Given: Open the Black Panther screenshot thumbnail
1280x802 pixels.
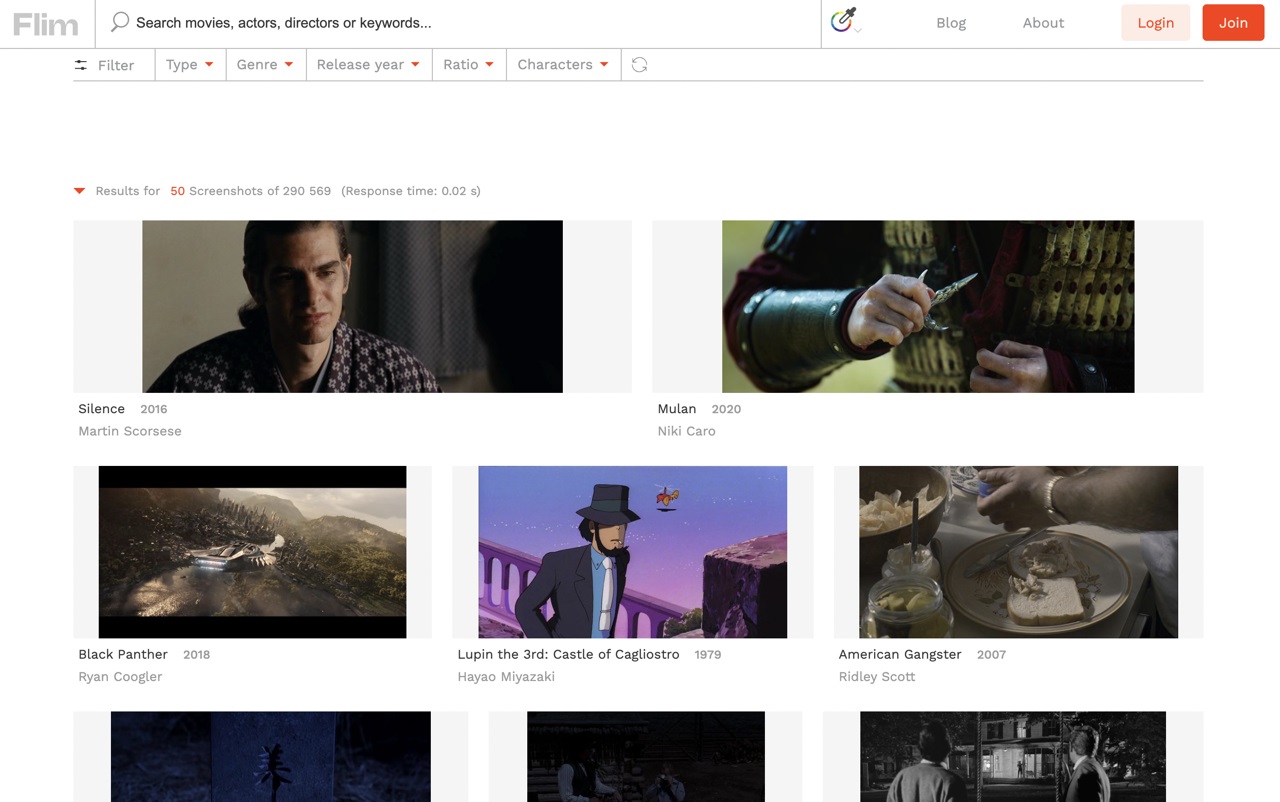Looking at the screenshot, I should [252, 552].
